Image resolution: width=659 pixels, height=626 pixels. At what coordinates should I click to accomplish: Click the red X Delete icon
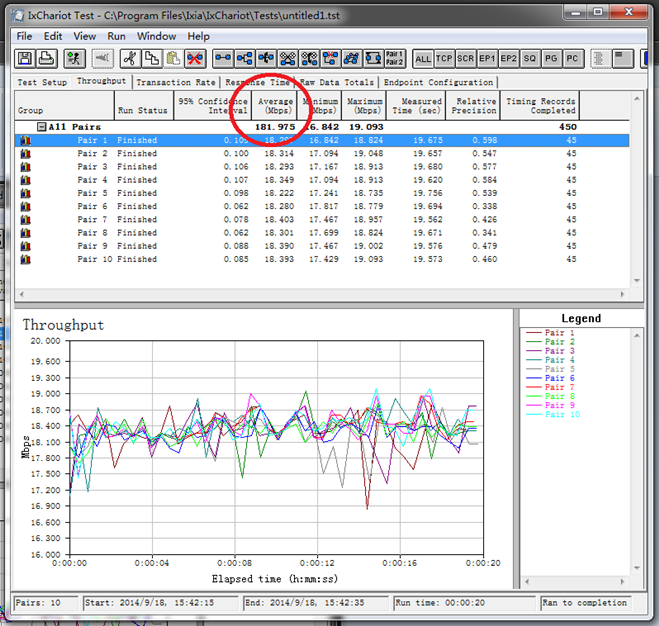point(195,58)
